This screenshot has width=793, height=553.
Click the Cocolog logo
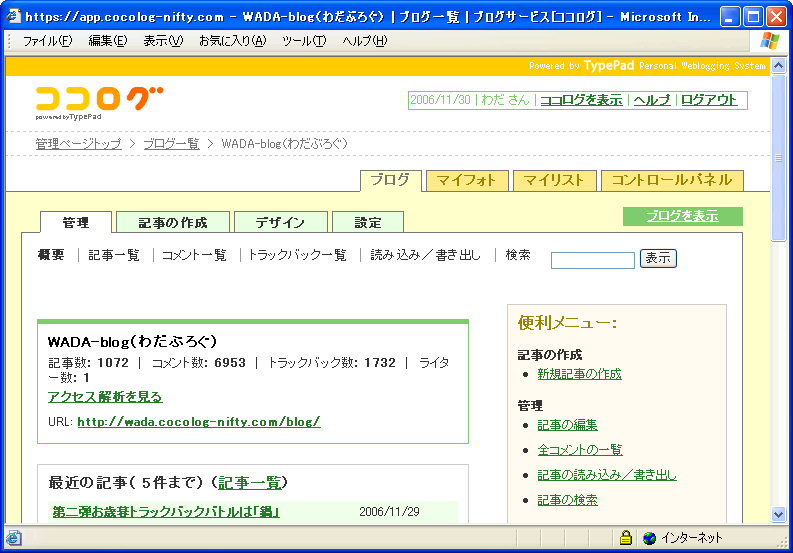(99, 101)
